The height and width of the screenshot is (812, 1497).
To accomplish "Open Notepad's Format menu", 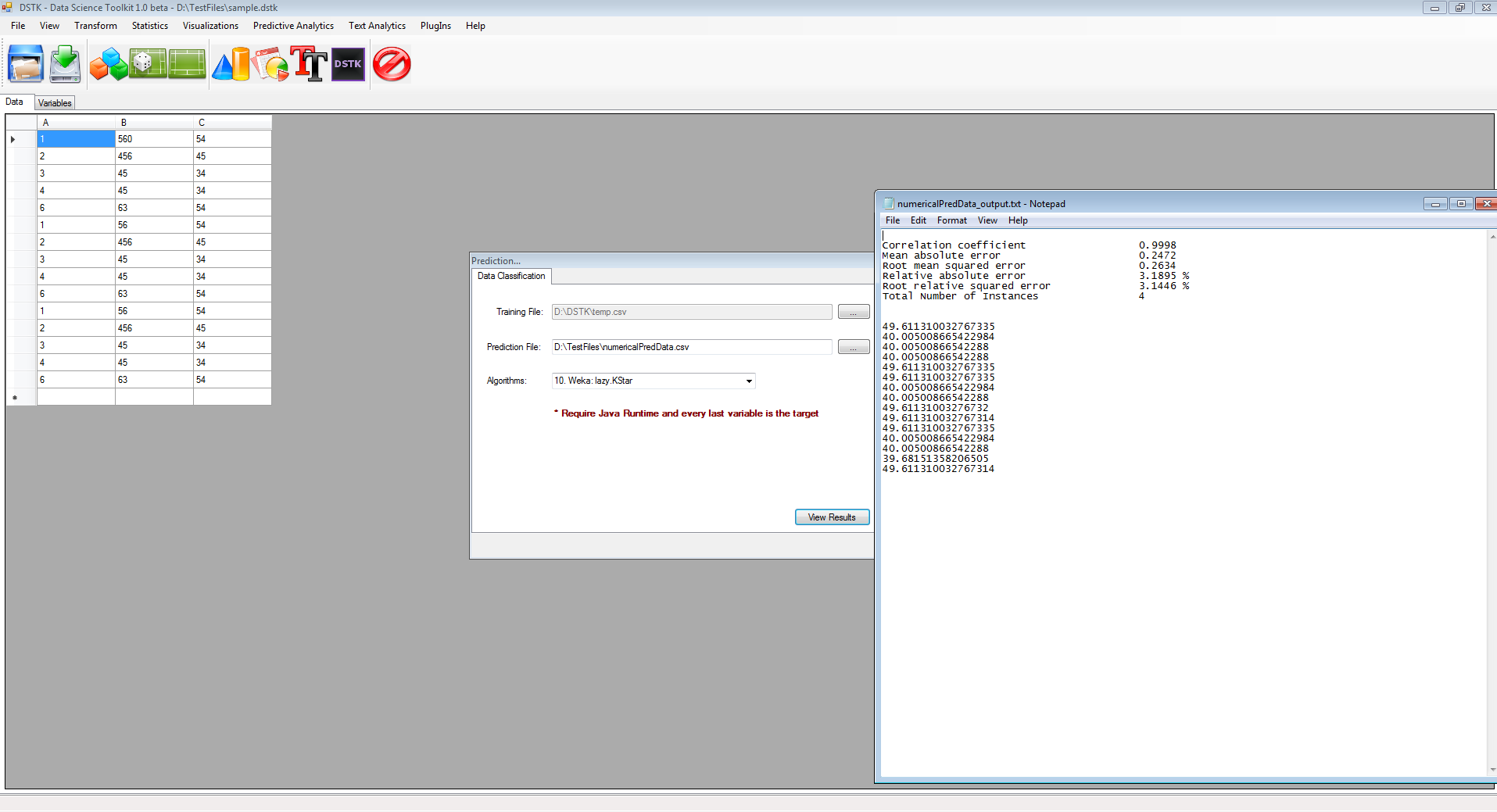I will click(952, 220).
